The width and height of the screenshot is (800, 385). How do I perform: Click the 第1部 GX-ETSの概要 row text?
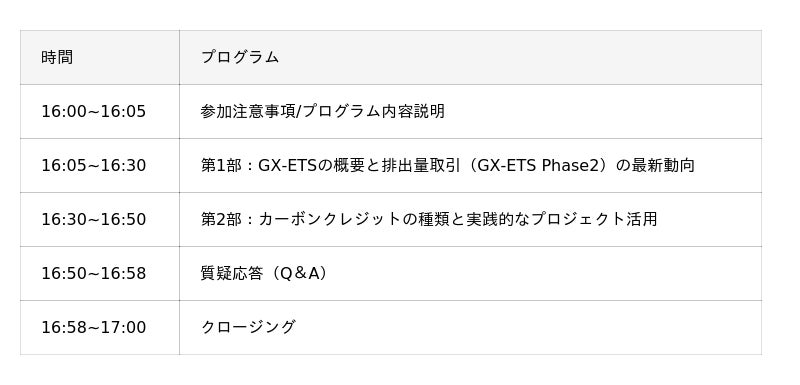447,165
